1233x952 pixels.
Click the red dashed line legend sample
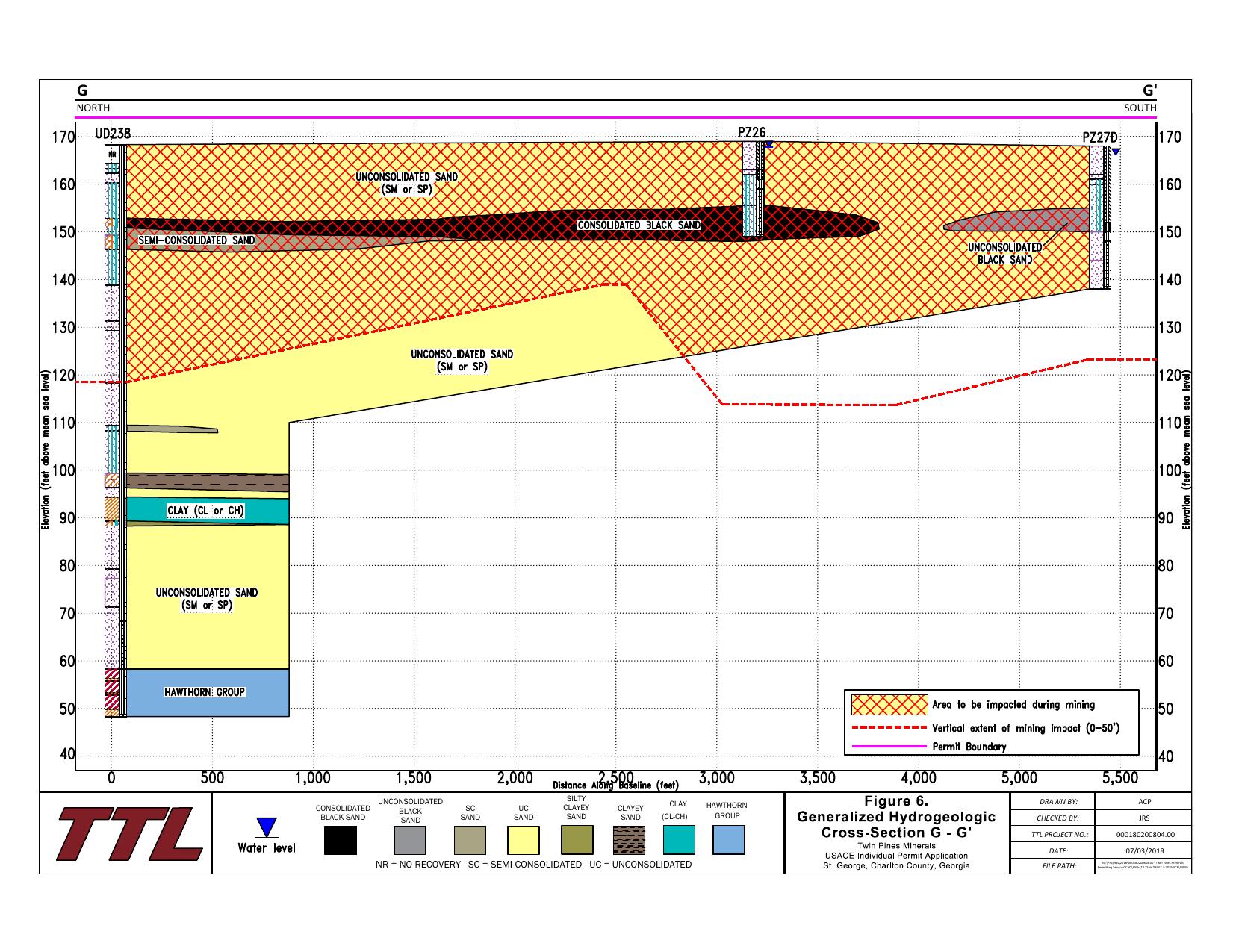click(889, 728)
